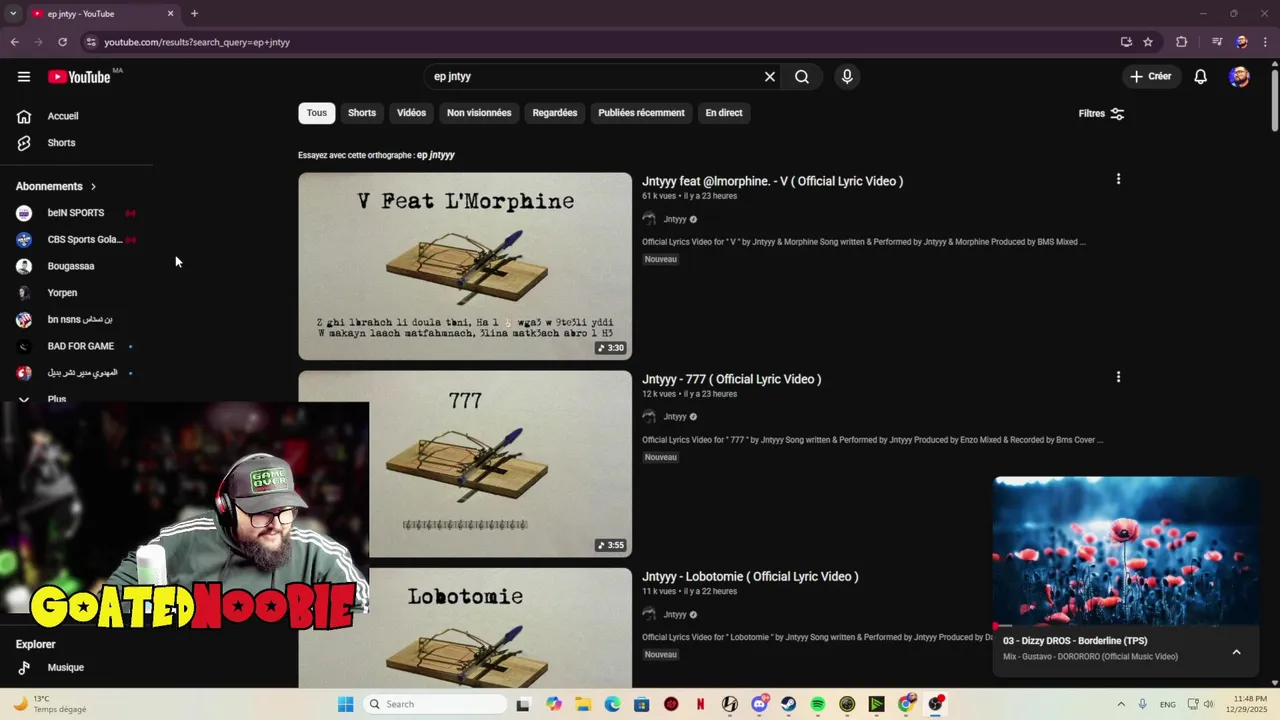Open Windows Start menu
The width and height of the screenshot is (1280, 720).
pyautogui.click(x=345, y=704)
